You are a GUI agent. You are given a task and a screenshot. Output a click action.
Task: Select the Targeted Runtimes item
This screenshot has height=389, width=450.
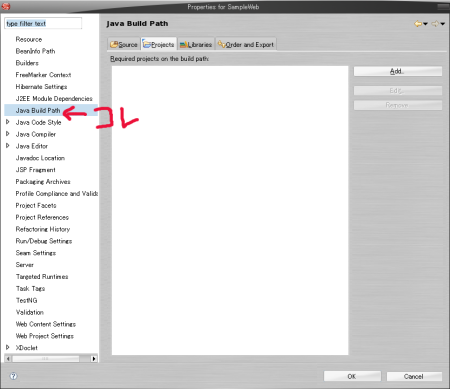pos(42,277)
